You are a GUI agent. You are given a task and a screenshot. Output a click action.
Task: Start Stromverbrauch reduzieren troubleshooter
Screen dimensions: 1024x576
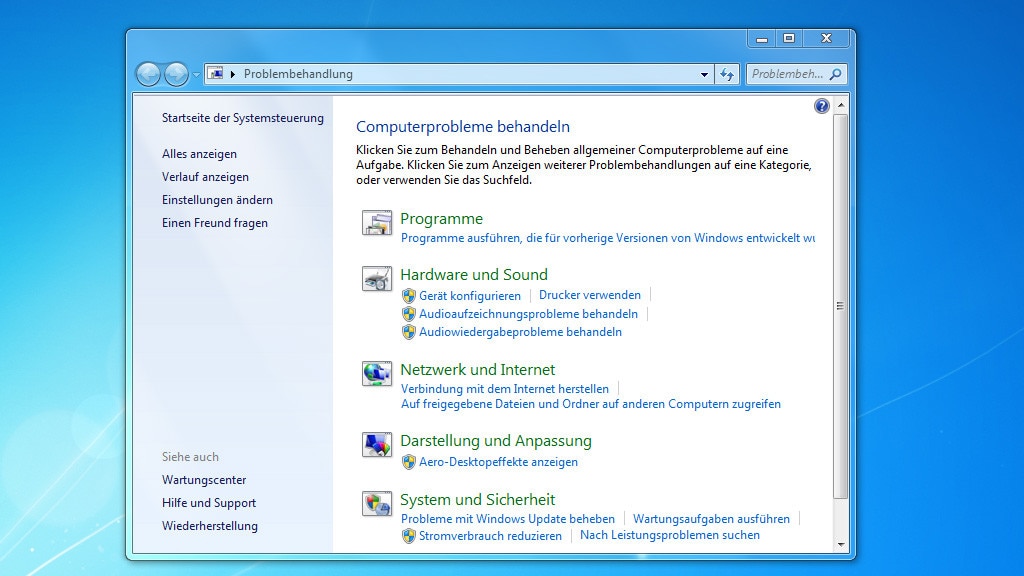coord(490,536)
